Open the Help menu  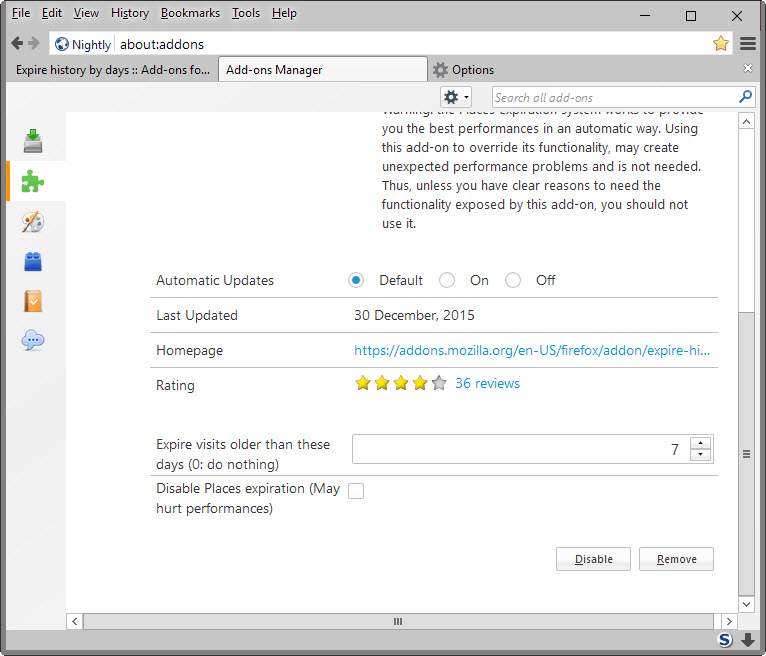pos(284,13)
